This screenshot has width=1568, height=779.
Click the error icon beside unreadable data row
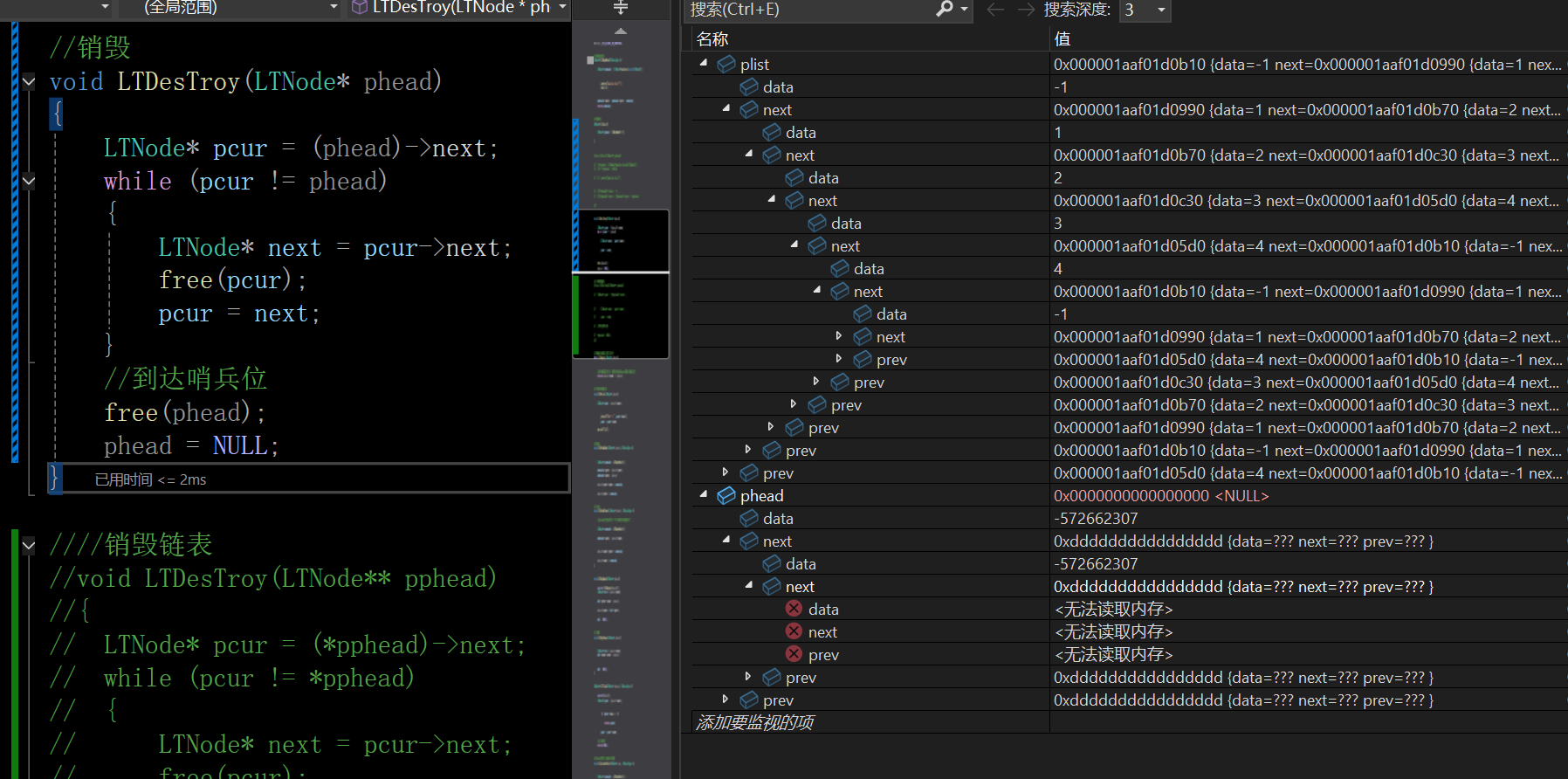[x=794, y=609]
